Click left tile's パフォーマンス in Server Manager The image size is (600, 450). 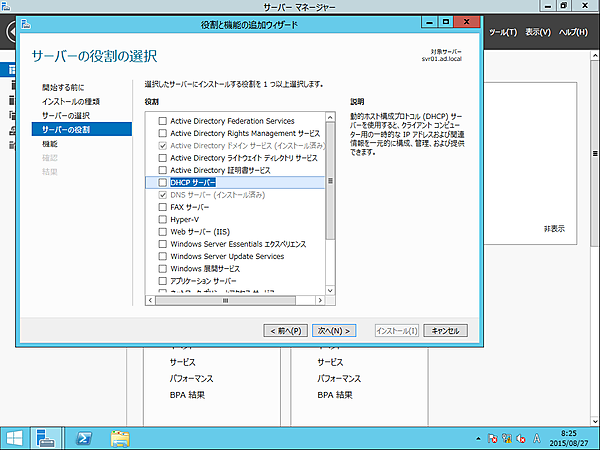point(191,378)
